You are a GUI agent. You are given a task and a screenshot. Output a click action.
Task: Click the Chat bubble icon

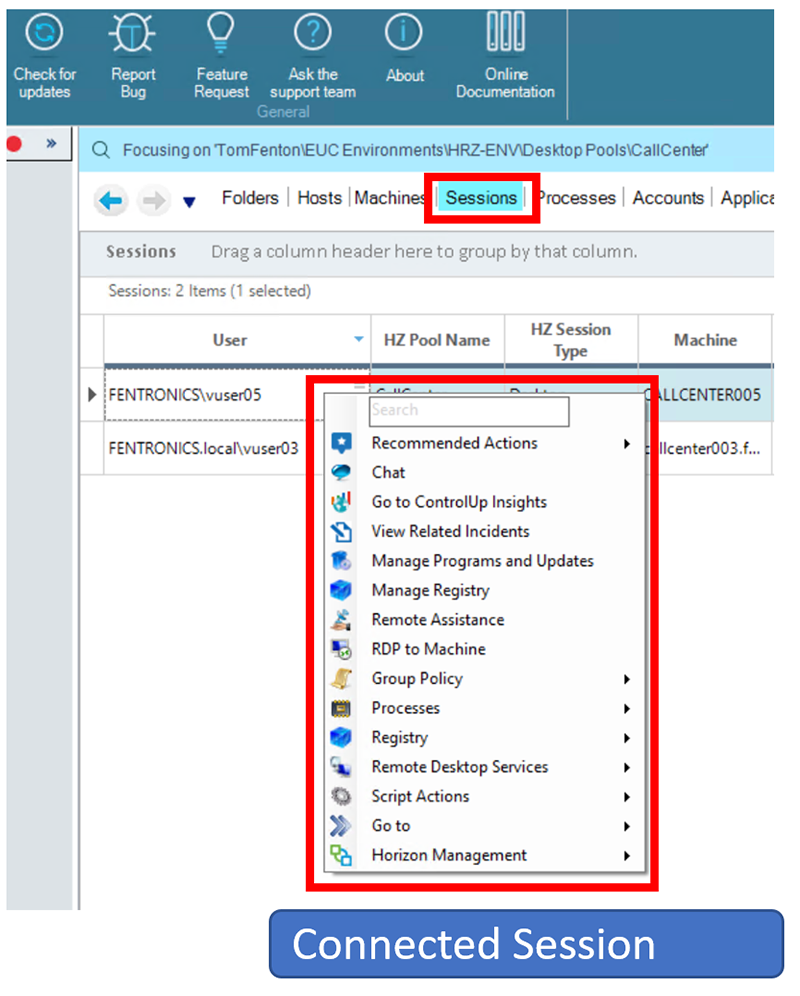(341, 472)
